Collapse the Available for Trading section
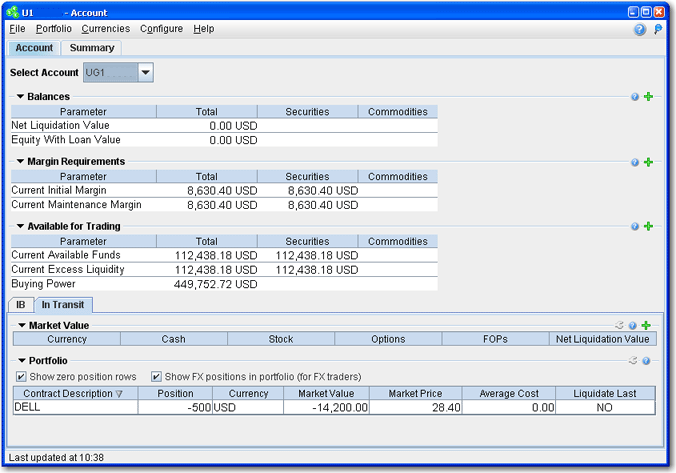 20,226
